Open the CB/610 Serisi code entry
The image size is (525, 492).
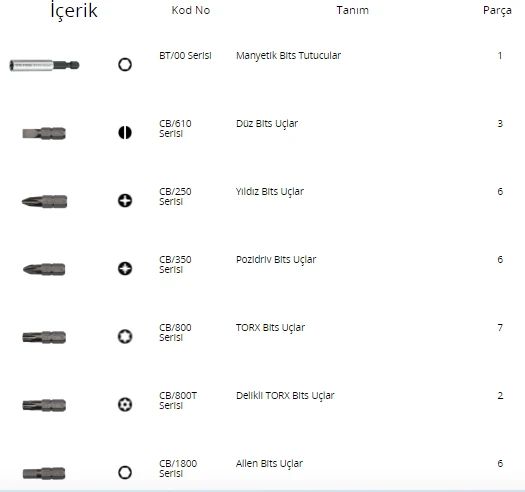[175, 128]
